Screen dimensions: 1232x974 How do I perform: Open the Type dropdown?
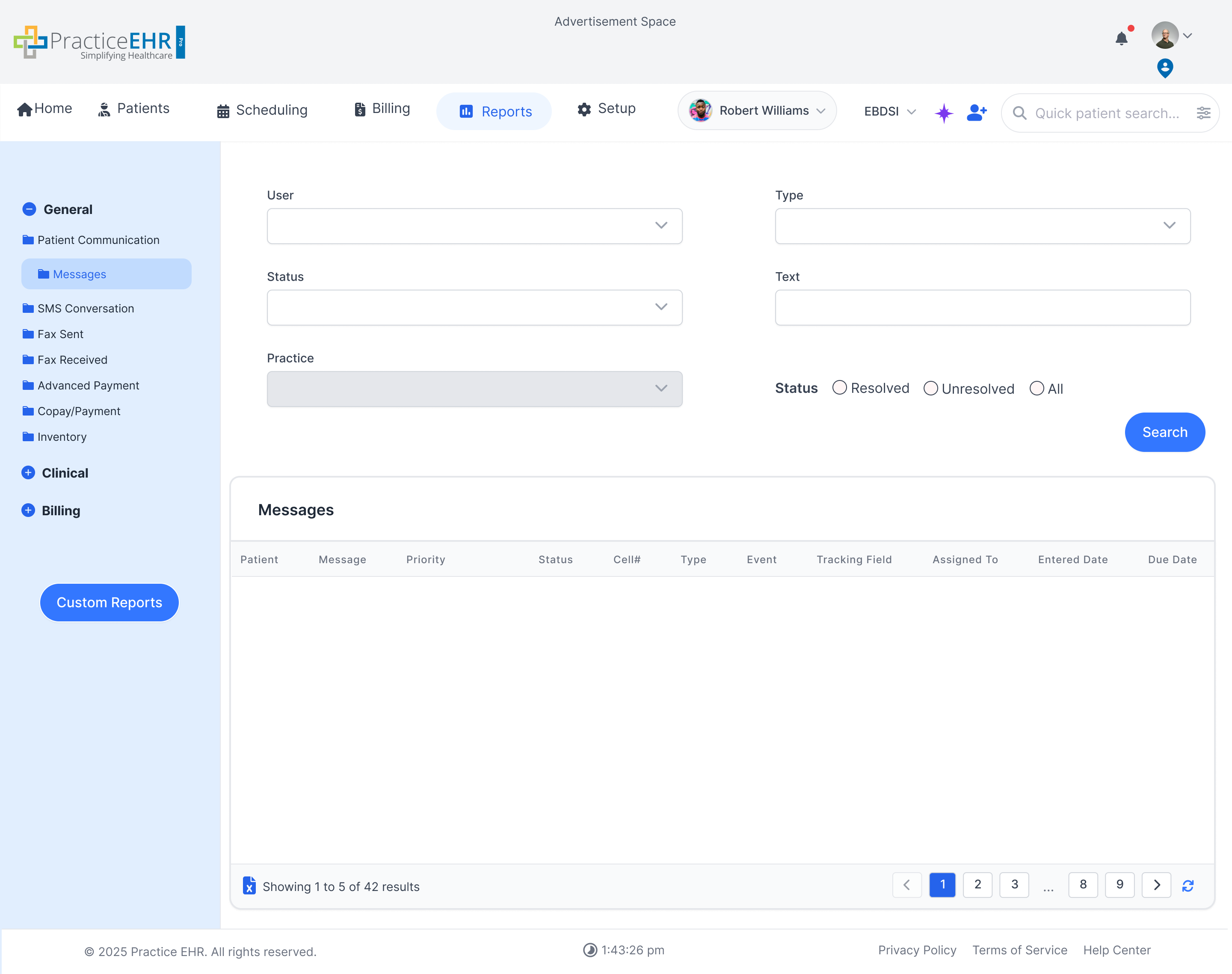982,226
